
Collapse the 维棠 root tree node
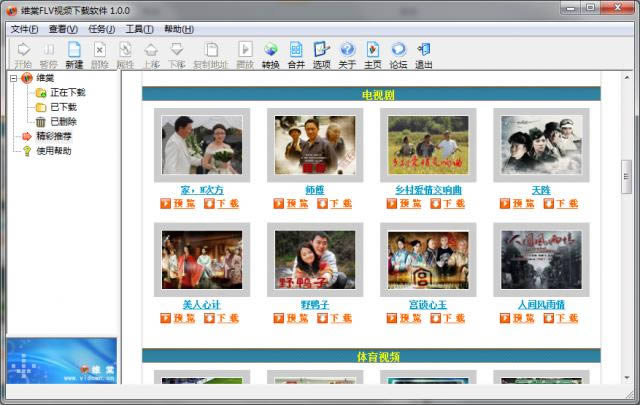[13, 78]
